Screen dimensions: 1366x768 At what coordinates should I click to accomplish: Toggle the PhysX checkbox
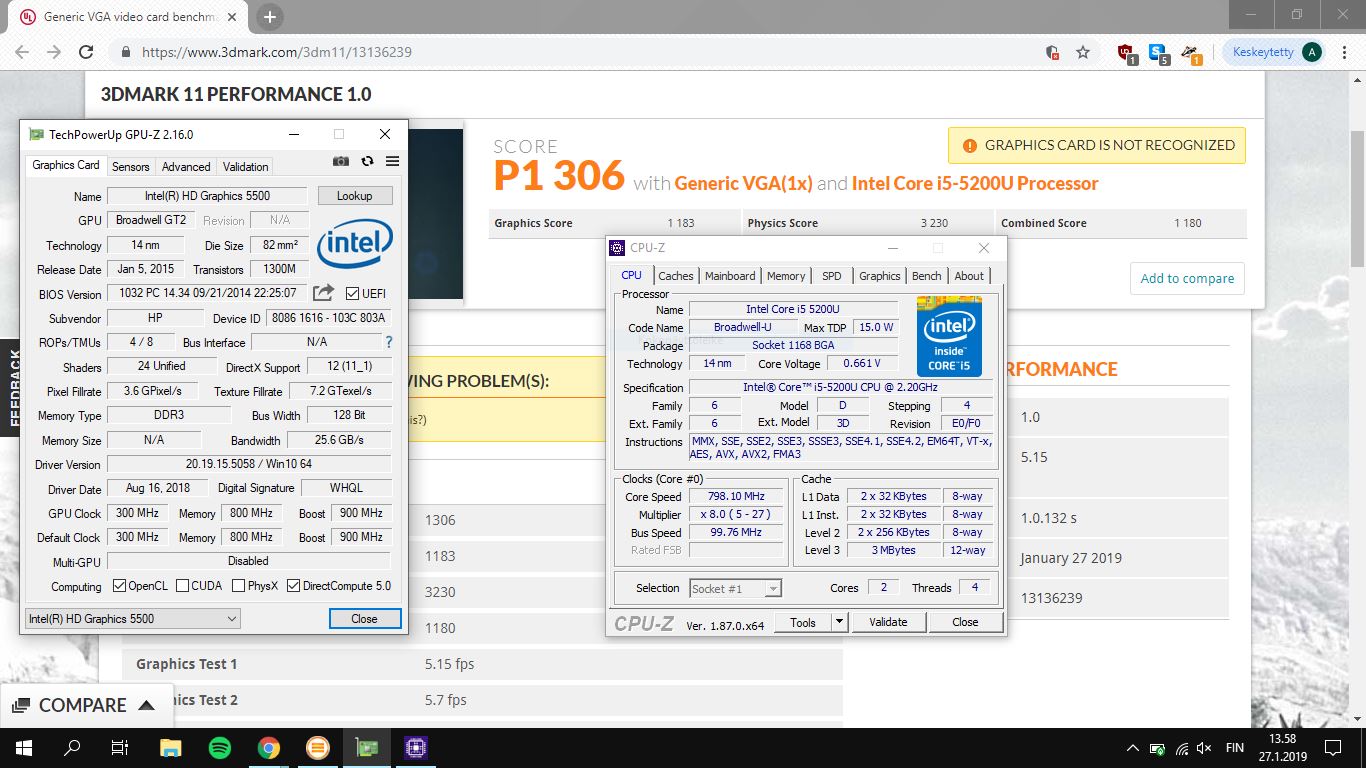pos(238,586)
